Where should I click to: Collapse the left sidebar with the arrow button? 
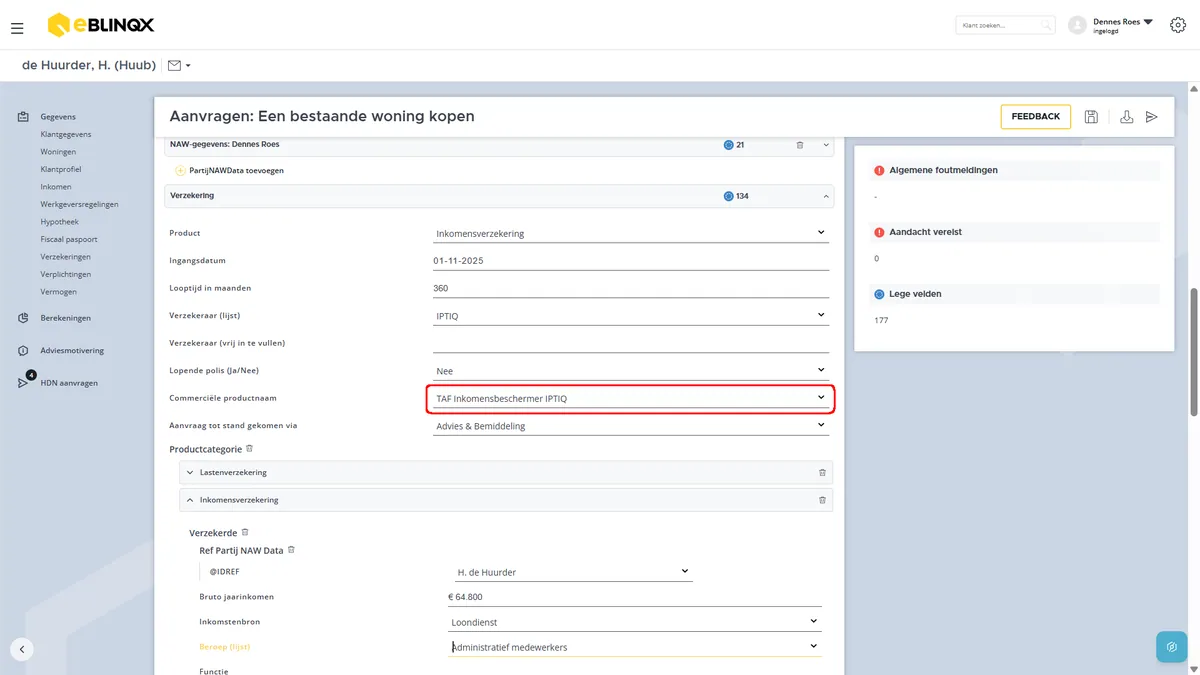coord(22,649)
